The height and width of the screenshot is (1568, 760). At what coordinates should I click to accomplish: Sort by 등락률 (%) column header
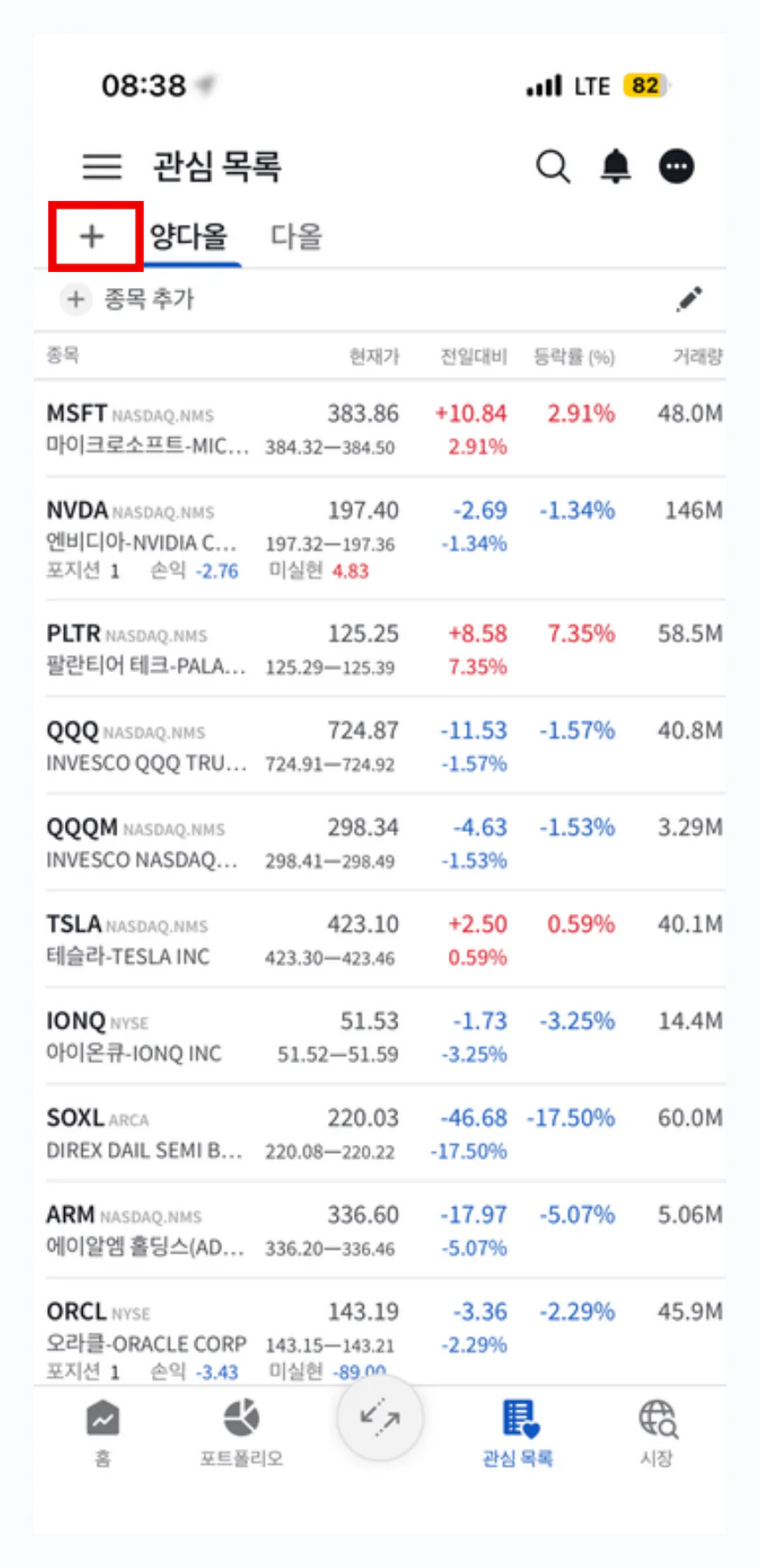573,356
